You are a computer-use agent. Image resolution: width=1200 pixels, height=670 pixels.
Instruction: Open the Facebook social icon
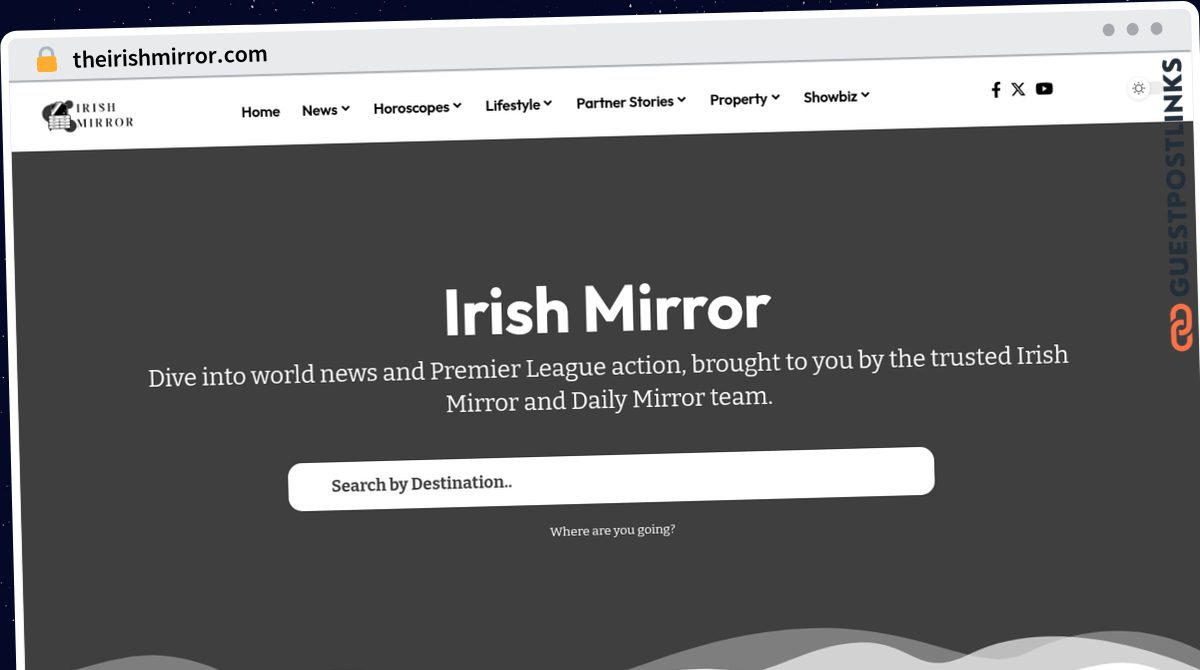(x=995, y=89)
